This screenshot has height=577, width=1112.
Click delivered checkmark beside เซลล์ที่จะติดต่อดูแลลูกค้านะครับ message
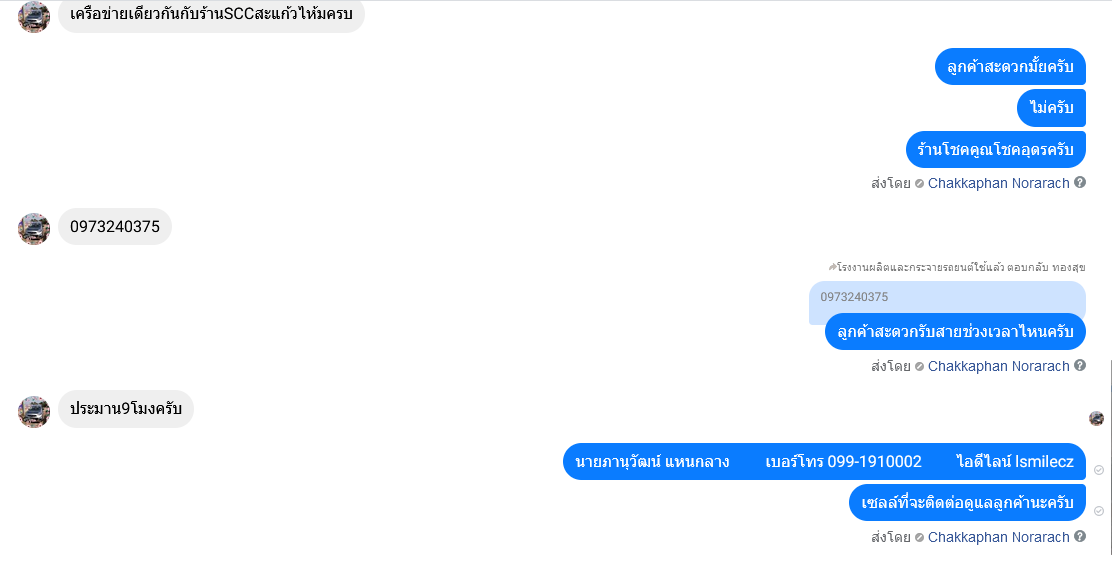pos(1099,510)
